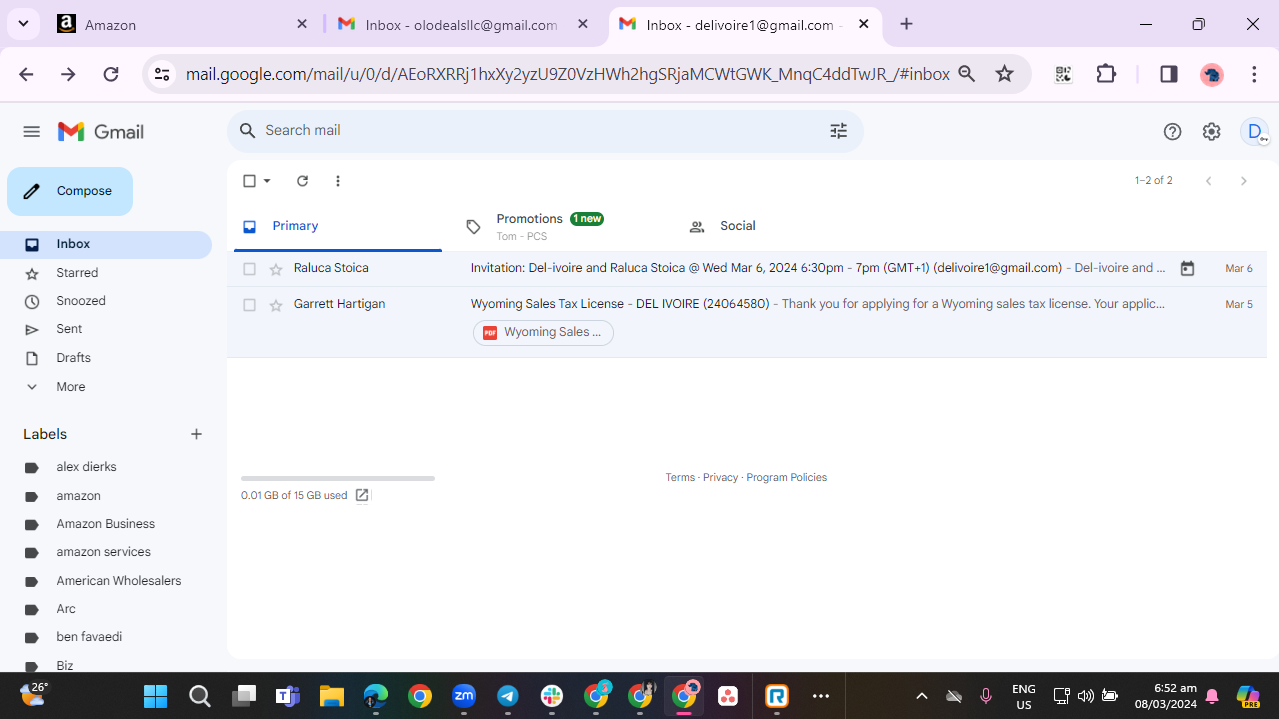Open the Inbox folder
The height and width of the screenshot is (719, 1279).
pyautogui.click(x=106, y=244)
